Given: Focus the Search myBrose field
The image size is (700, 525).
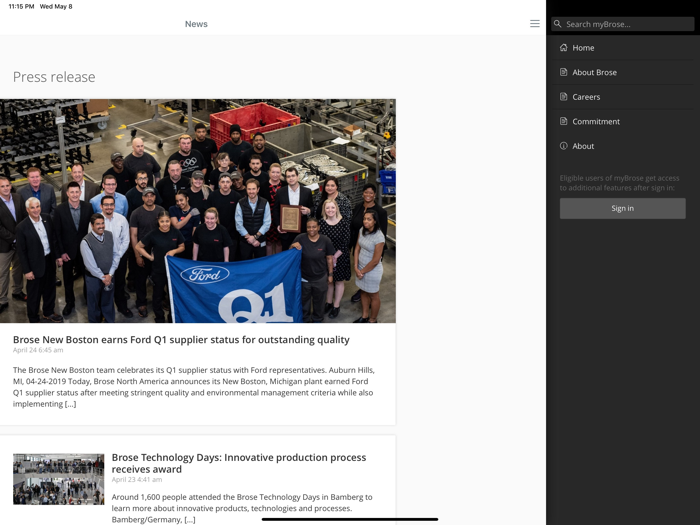Looking at the screenshot, I should click(622, 24).
